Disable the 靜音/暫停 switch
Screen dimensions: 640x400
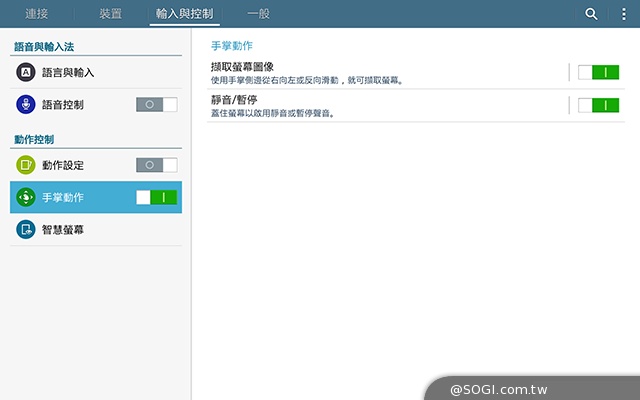pyautogui.click(x=598, y=105)
